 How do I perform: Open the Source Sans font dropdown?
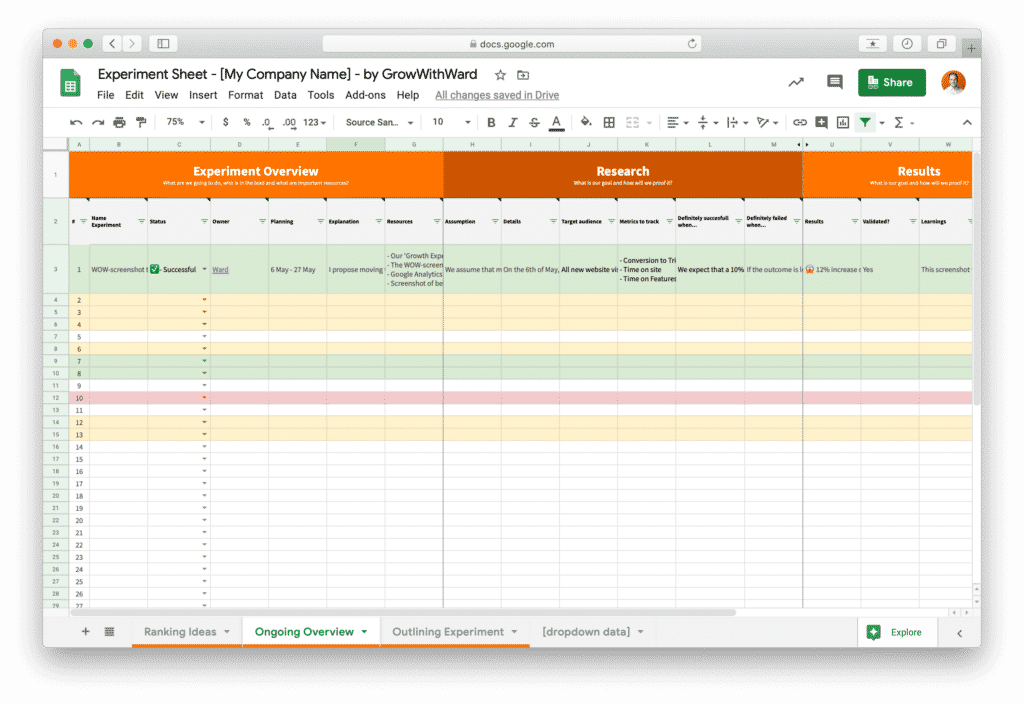pyautogui.click(x=379, y=122)
